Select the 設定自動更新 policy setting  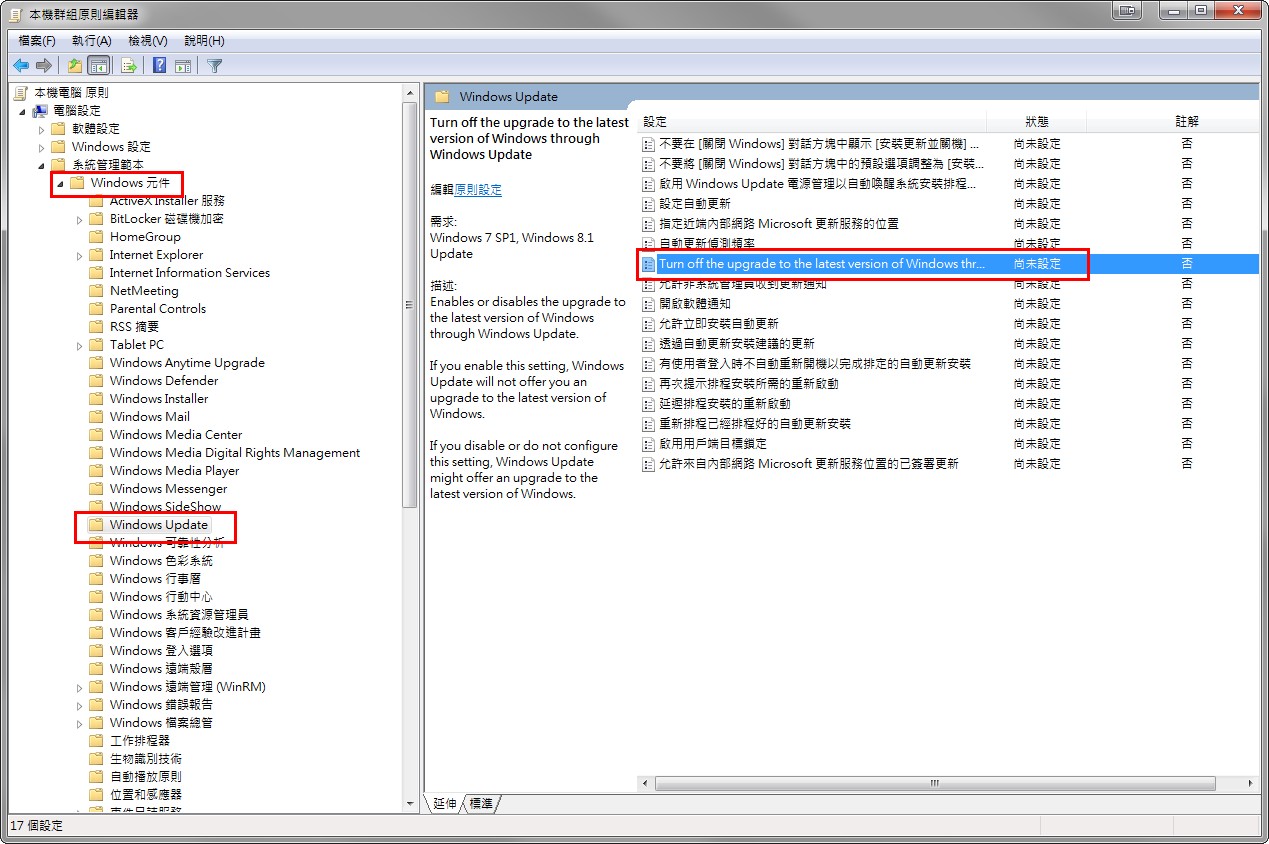(x=695, y=204)
